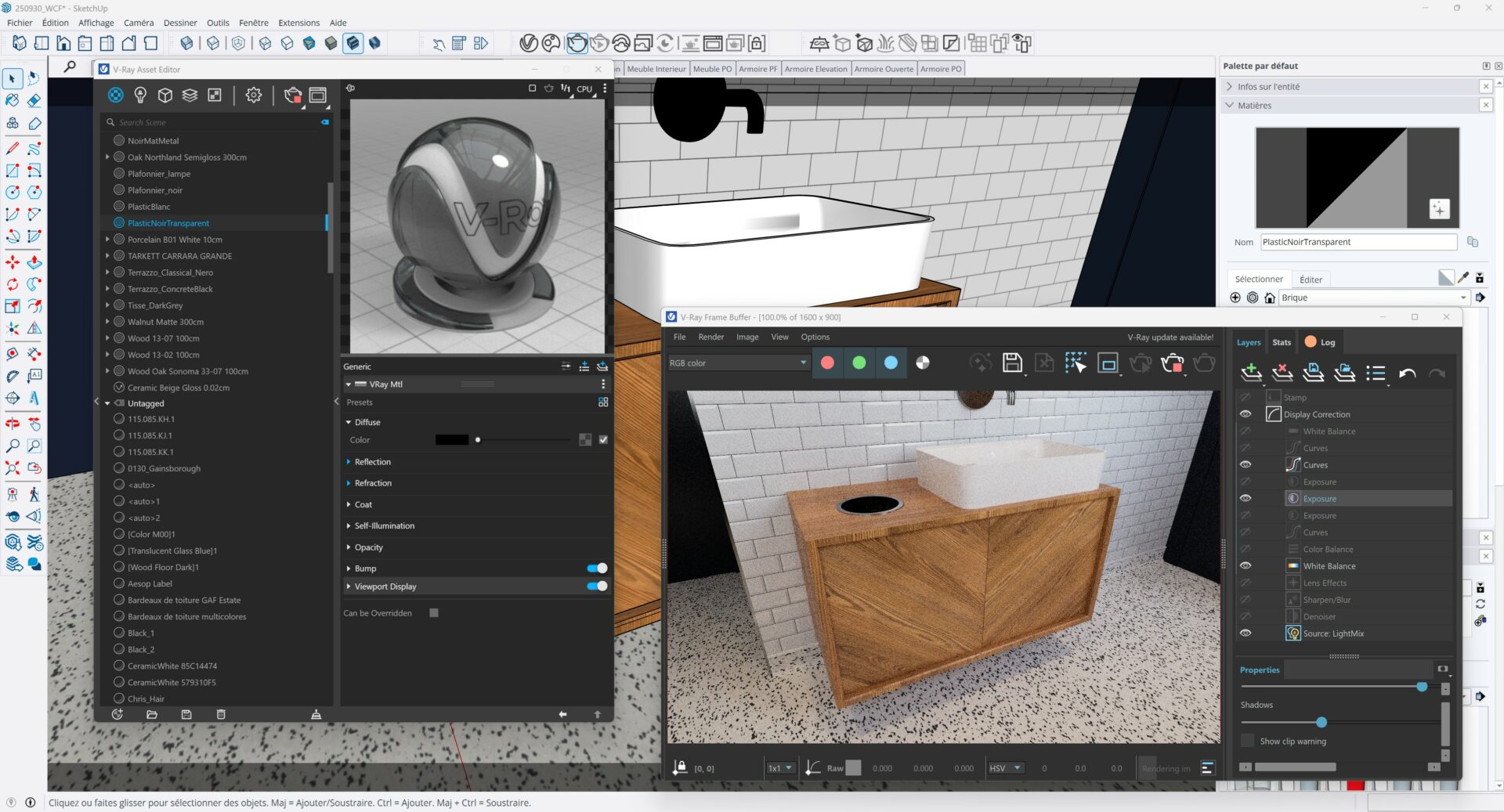Image resolution: width=1504 pixels, height=812 pixels.
Task: Open V-Ray Asset Editor settings gear
Action: [253, 96]
